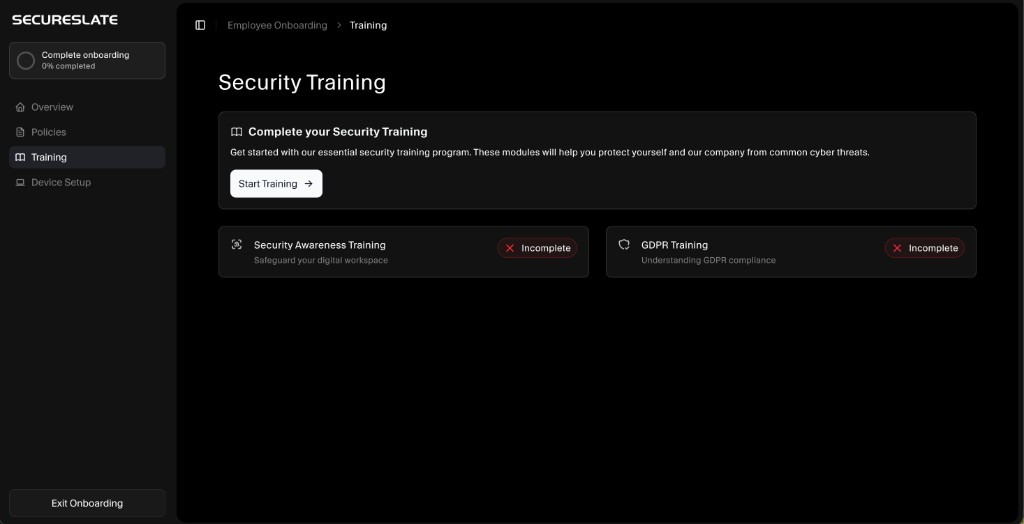Click the Device Setup laptop icon

point(20,182)
